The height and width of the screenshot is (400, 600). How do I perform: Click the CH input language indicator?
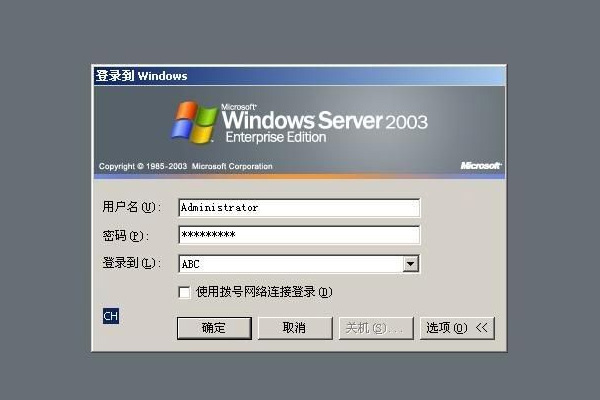(111, 316)
